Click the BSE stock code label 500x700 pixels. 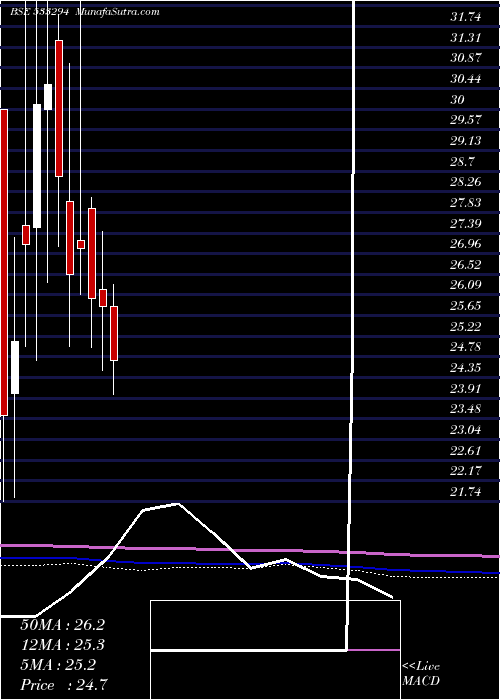[39, 12]
